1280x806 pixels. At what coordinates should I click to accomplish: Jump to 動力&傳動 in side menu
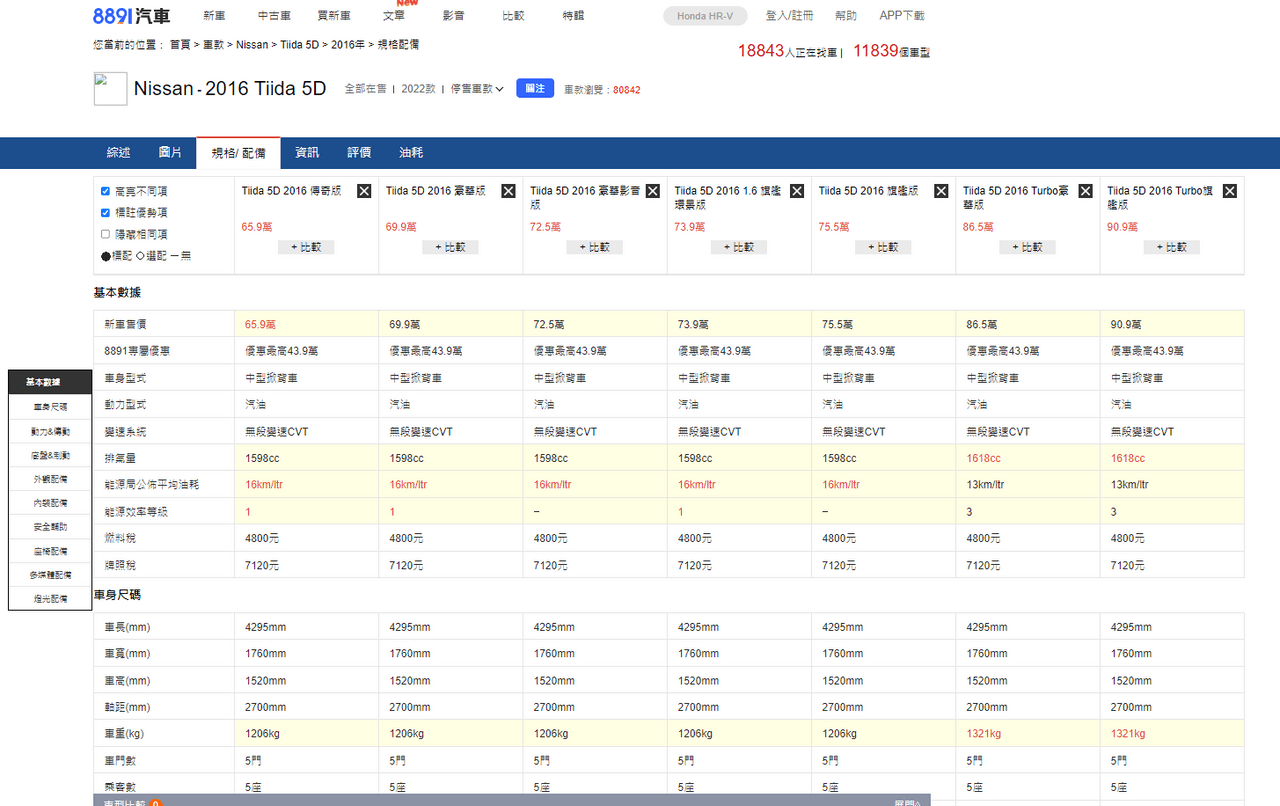50,431
